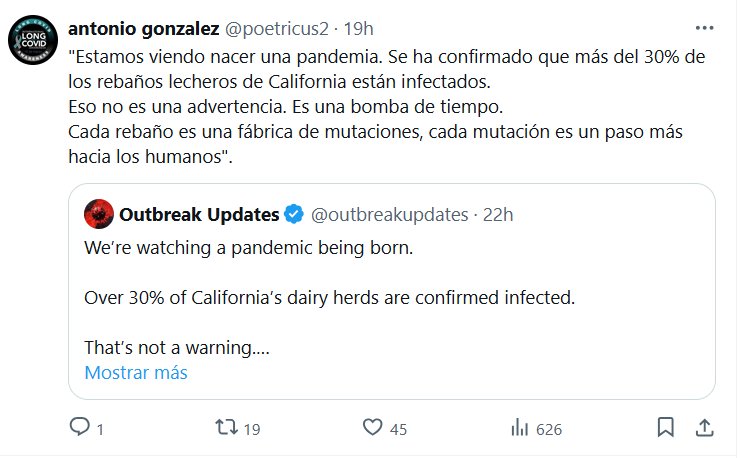Bookmark this tweet
The height and width of the screenshot is (458, 742).
665,427
